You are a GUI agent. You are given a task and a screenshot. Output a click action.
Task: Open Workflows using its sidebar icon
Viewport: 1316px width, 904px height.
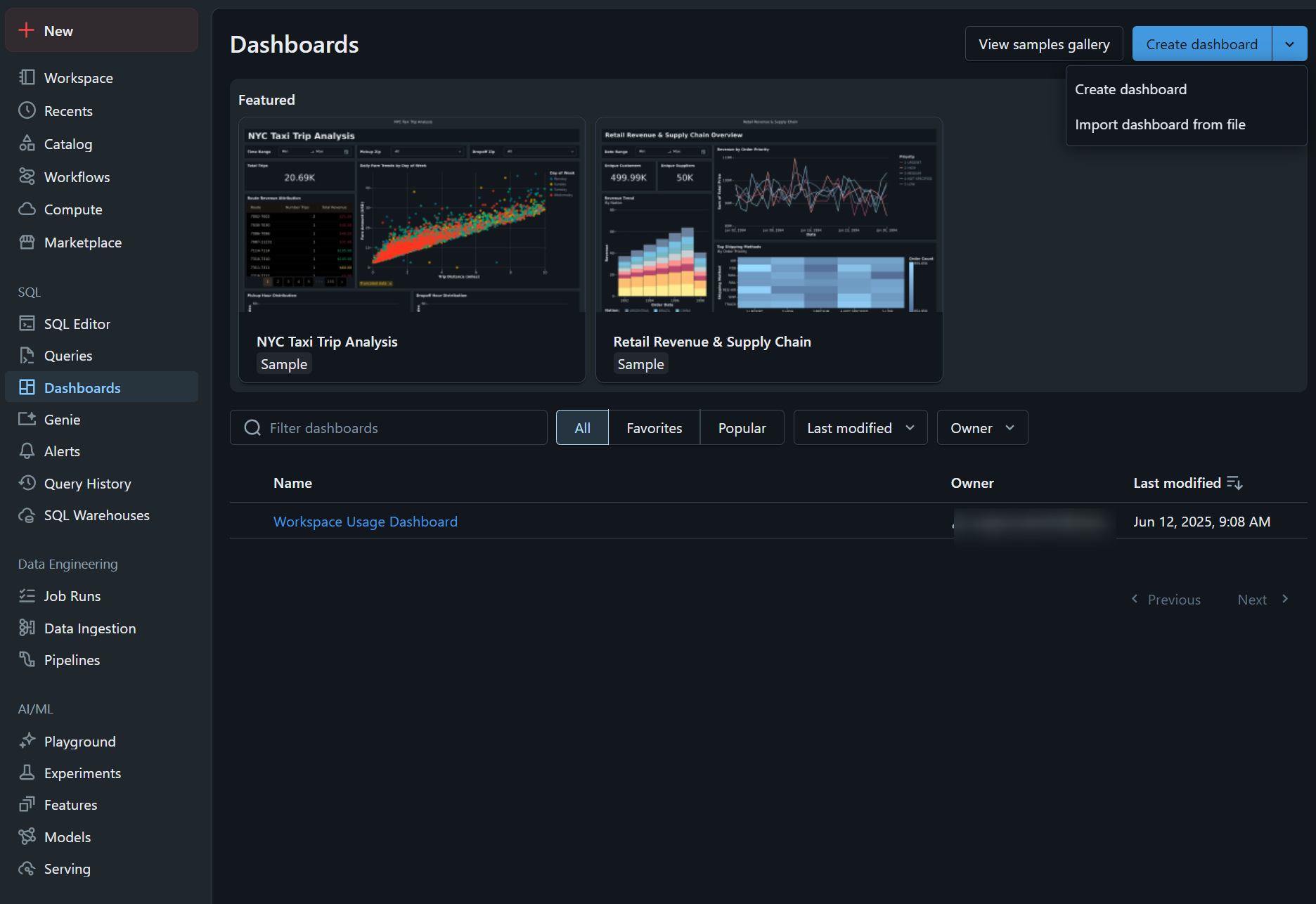point(27,176)
